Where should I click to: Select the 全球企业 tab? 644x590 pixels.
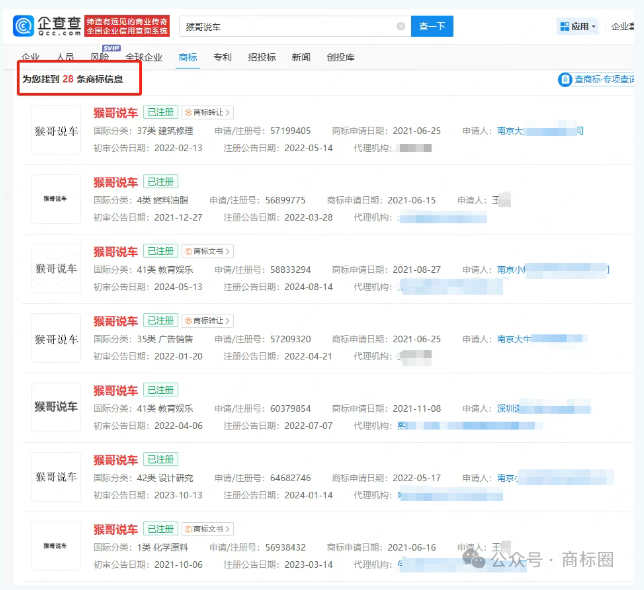pyautogui.click(x=144, y=58)
